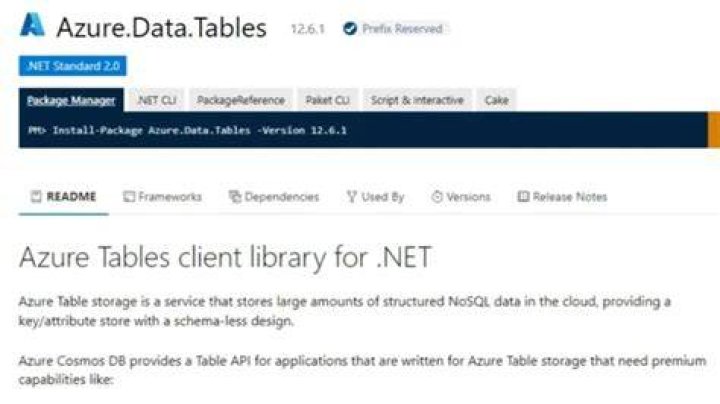Click the Frameworks tab window icon

click(129, 197)
